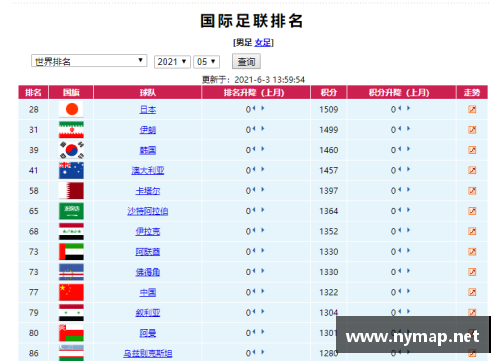The image size is (500, 362).
Task: Open the 伊朗 team link
Action: (148, 130)
